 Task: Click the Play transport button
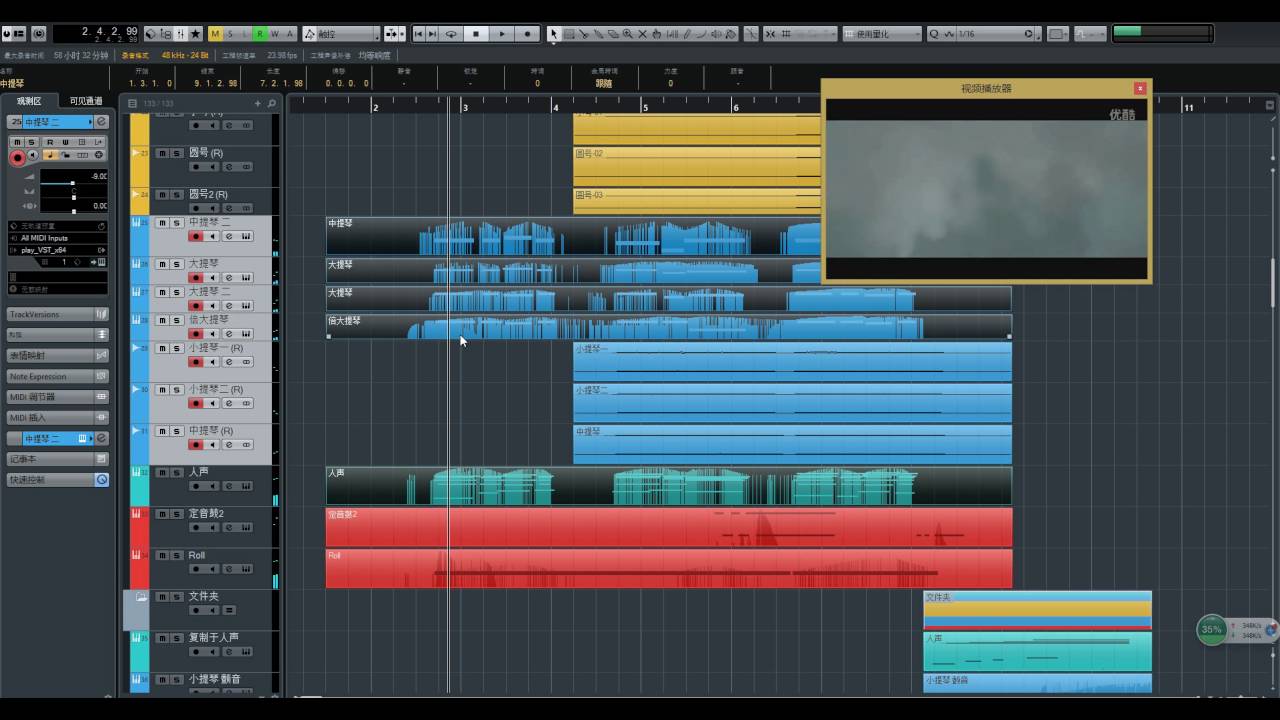(502, 34)
